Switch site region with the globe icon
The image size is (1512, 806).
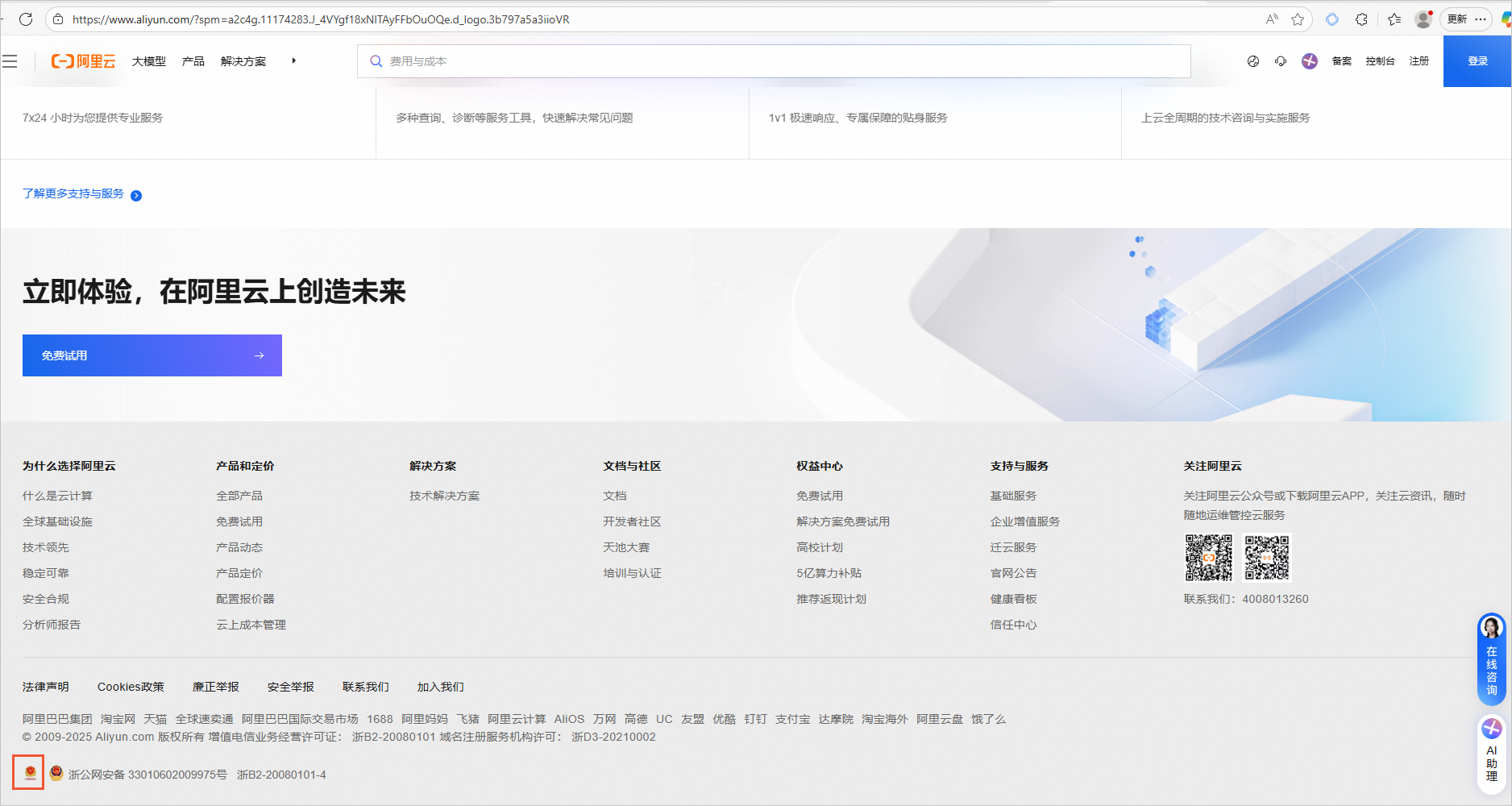[x=1253, y=61]
